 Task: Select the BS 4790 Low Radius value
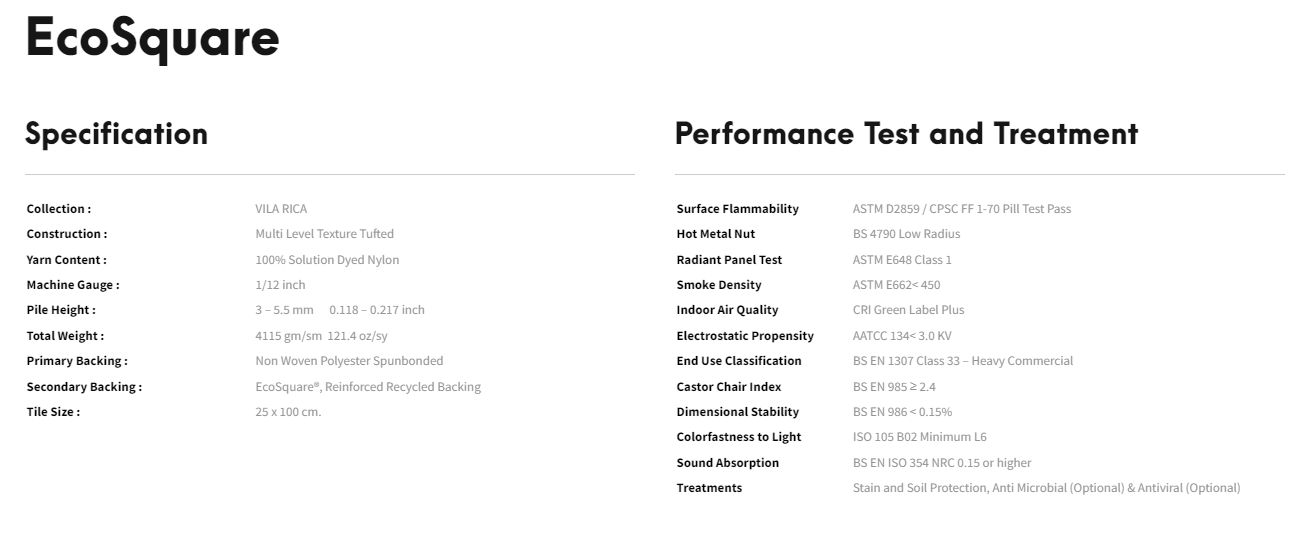click(906, 234)
